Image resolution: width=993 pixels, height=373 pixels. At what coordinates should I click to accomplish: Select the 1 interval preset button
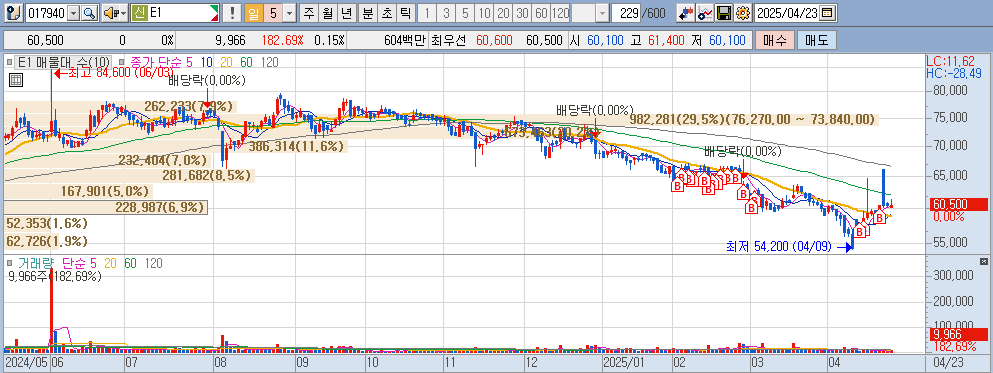tap(427, 13)
